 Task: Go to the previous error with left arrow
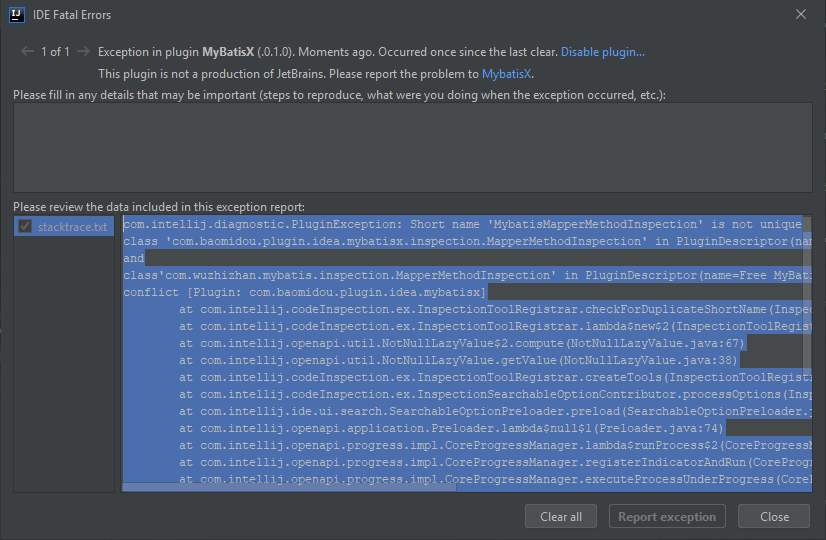27,52
